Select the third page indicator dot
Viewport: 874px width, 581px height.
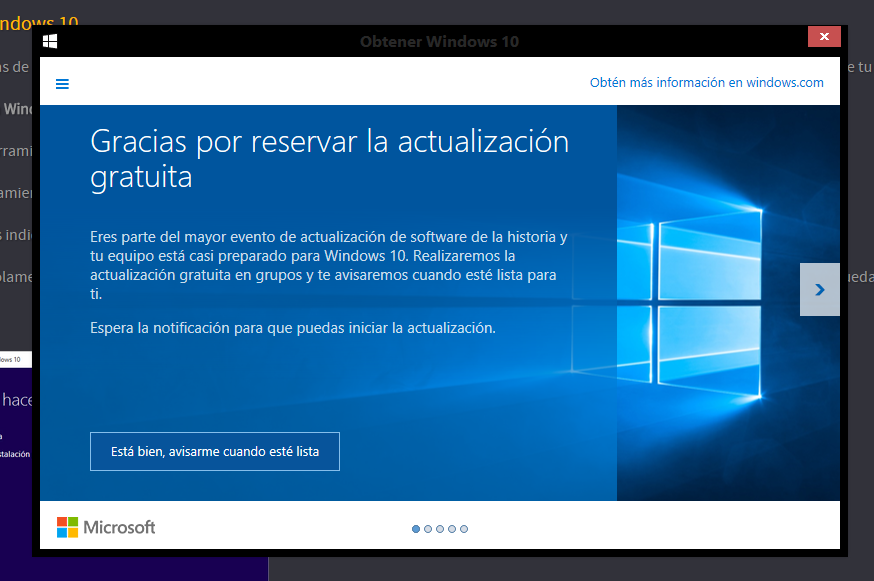pos(440,529)
